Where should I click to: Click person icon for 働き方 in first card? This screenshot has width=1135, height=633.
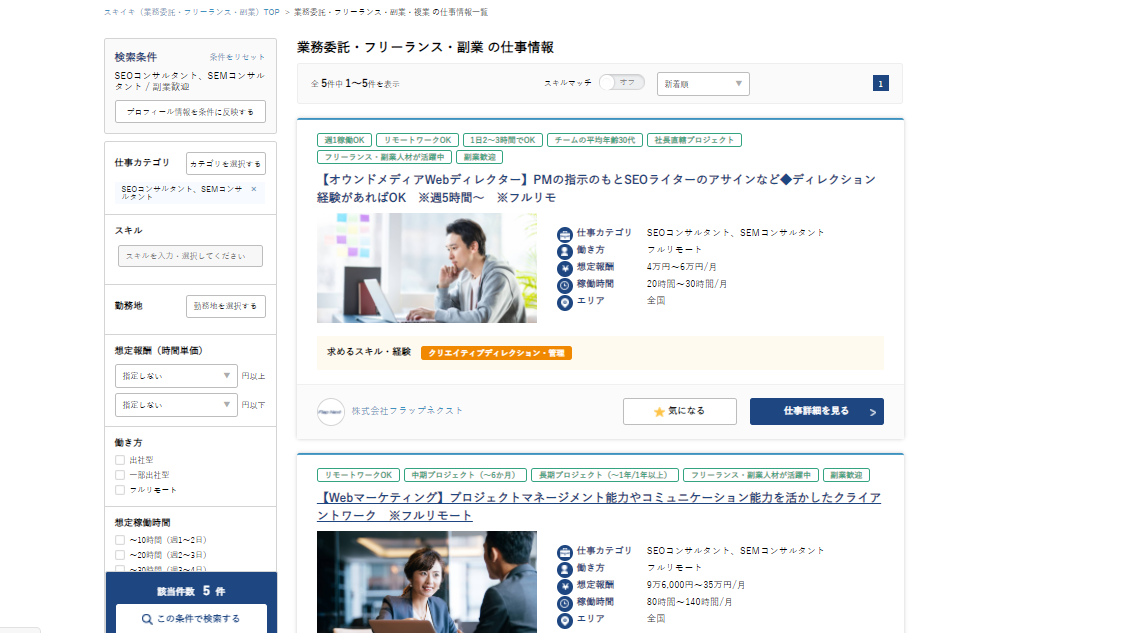point(565,251)
